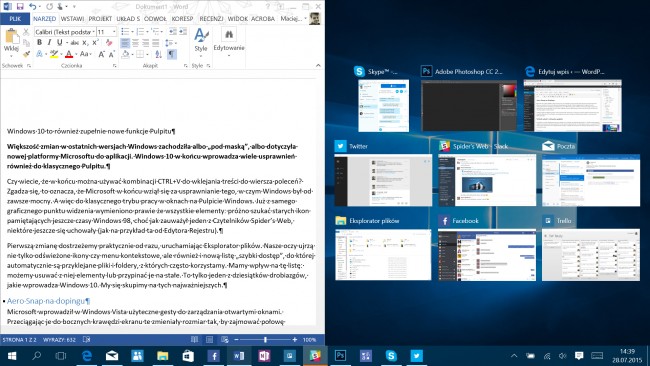This screenshot has height=366, width=650.
Task: Click the WYRAZY: 632 word count
Action: tap(59, 339)
